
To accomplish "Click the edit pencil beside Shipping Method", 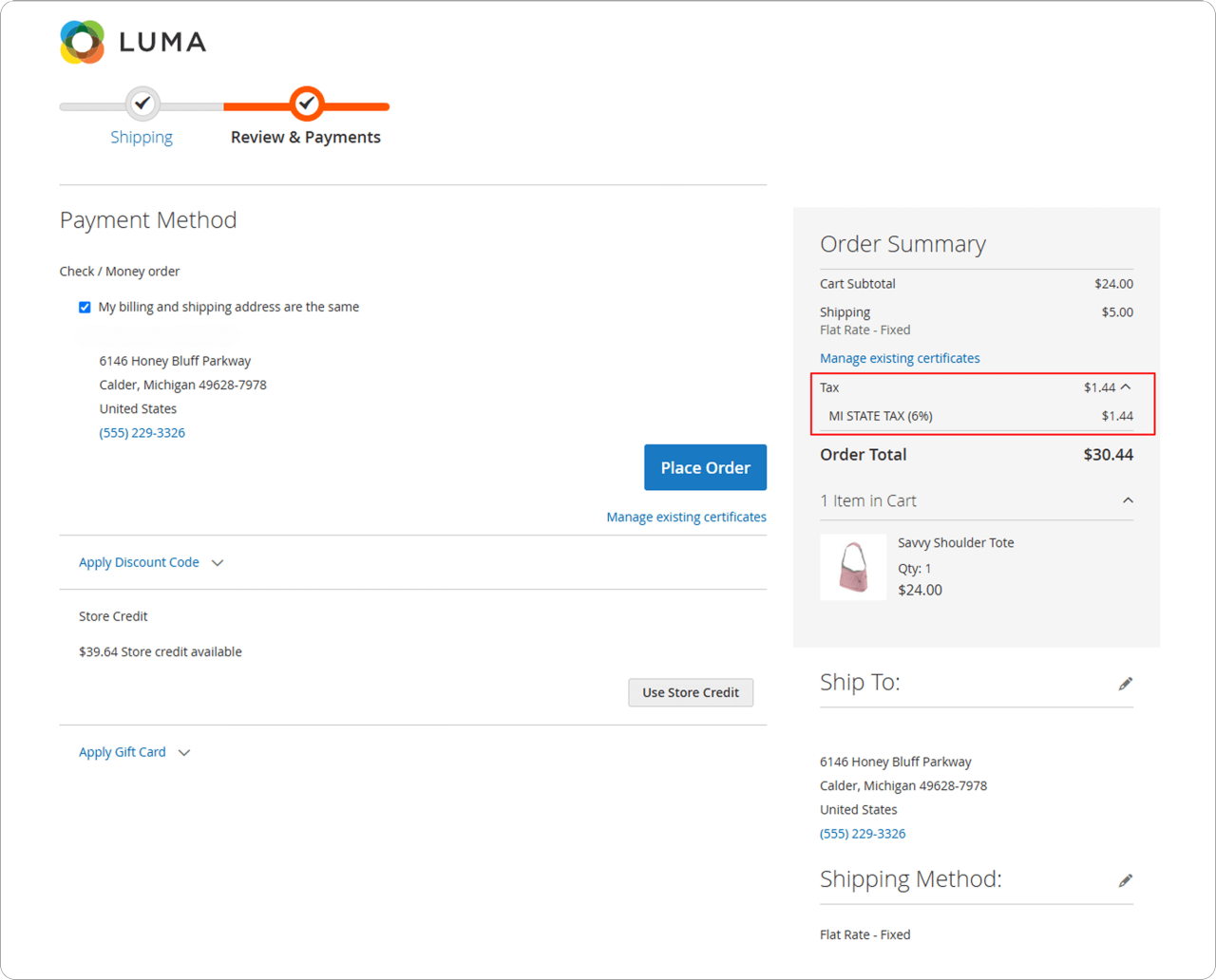I will point(1126,880).
